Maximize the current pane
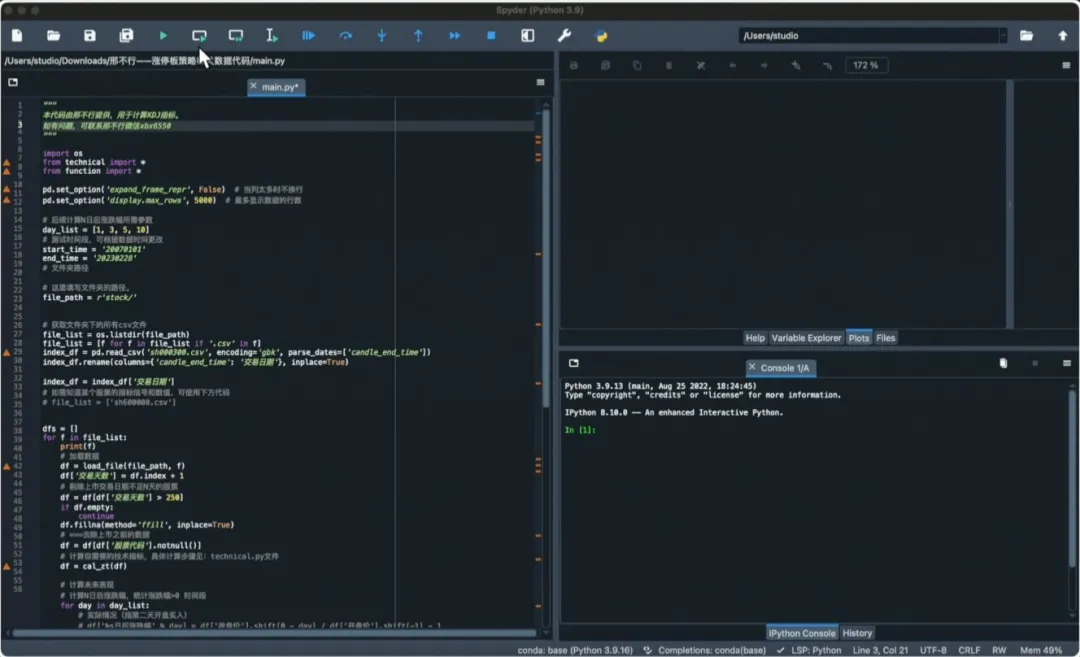Viewport: 1080px width, 657px height. point(528,36)
